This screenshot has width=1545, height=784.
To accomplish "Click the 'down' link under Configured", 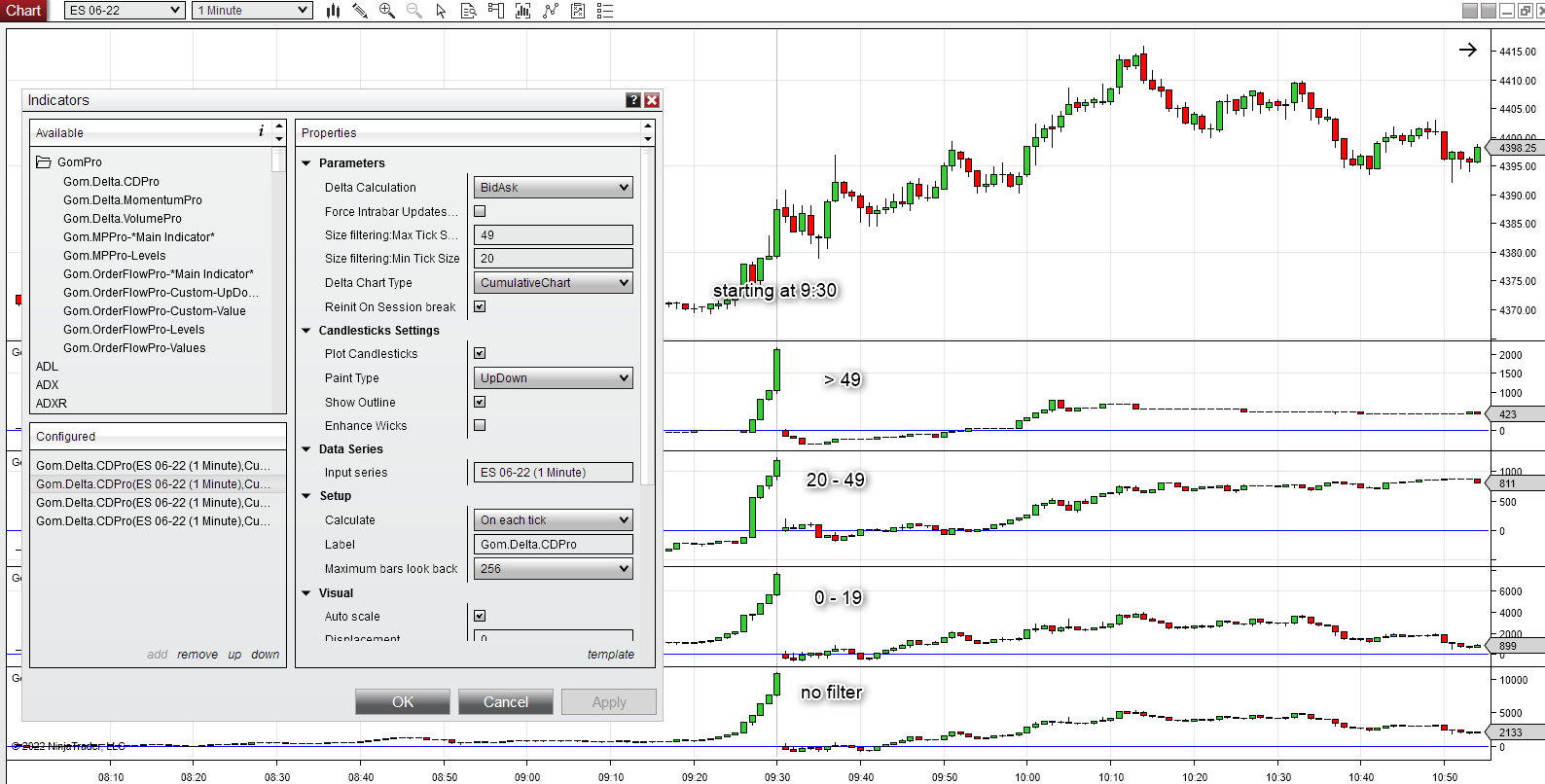I will [x=265, y=655].
